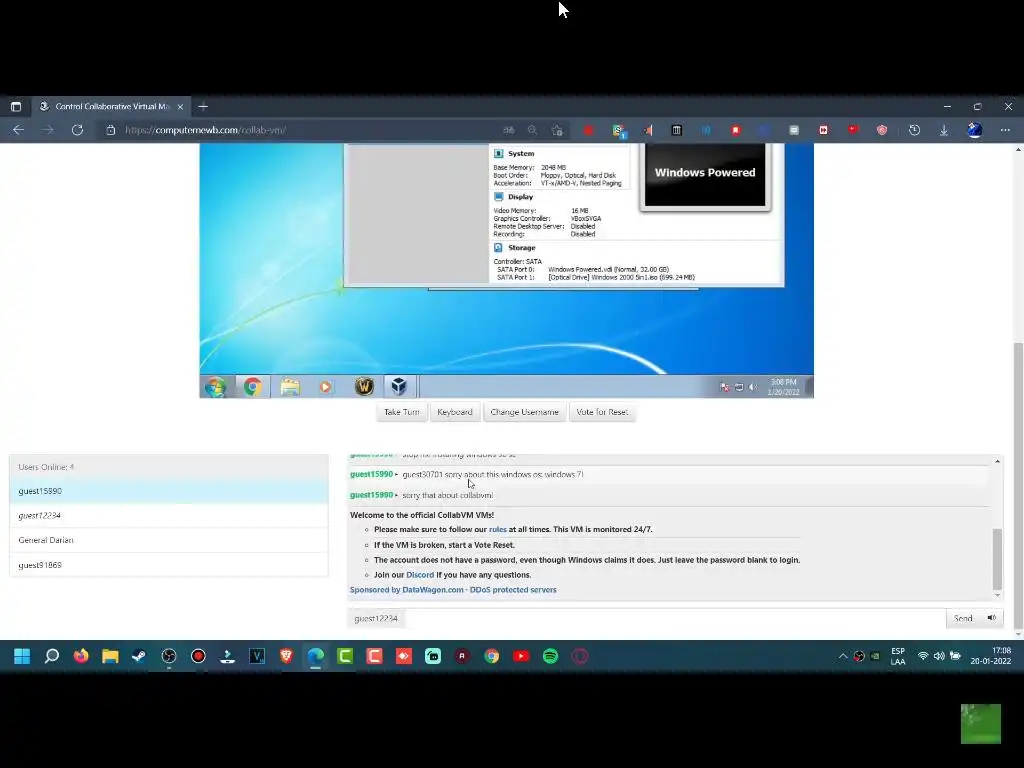Open the browser settings and more menu
The width and height of the screenshot is (1024, 768).
tap(1005, 130)
